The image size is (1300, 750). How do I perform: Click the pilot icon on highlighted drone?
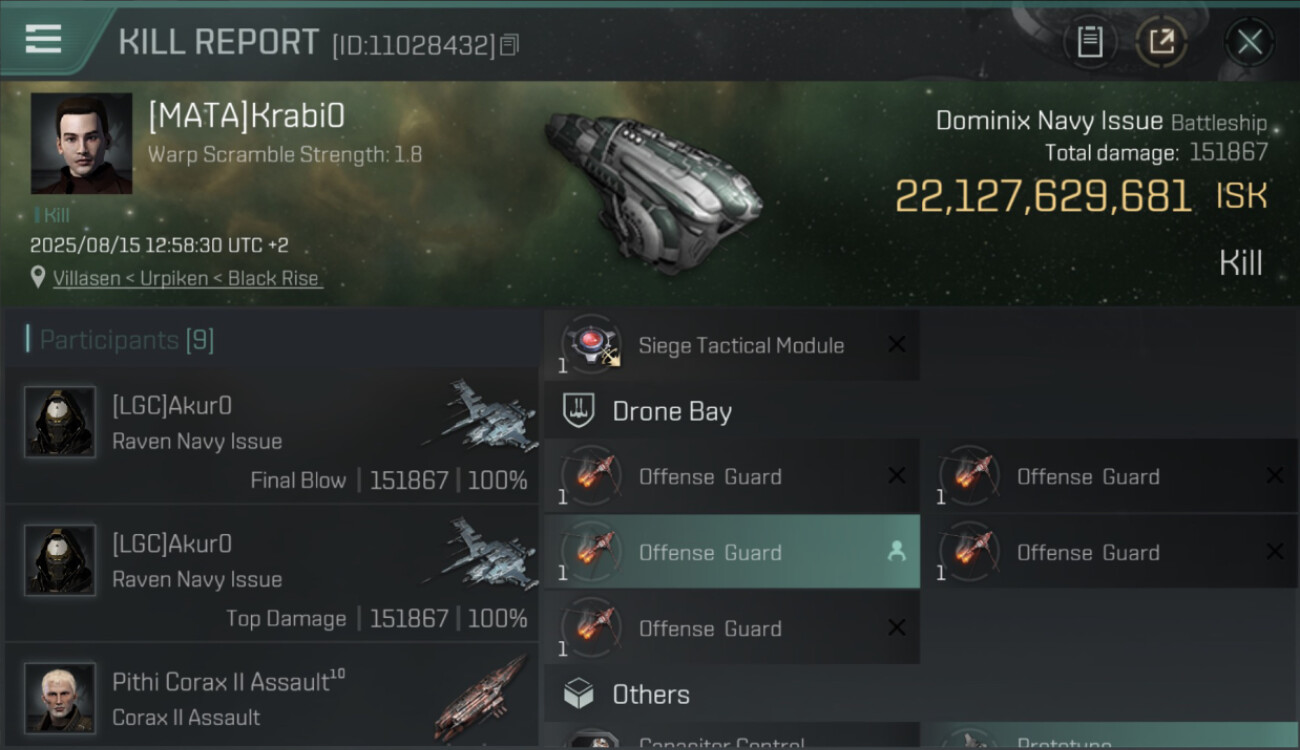tap(897, 552)
